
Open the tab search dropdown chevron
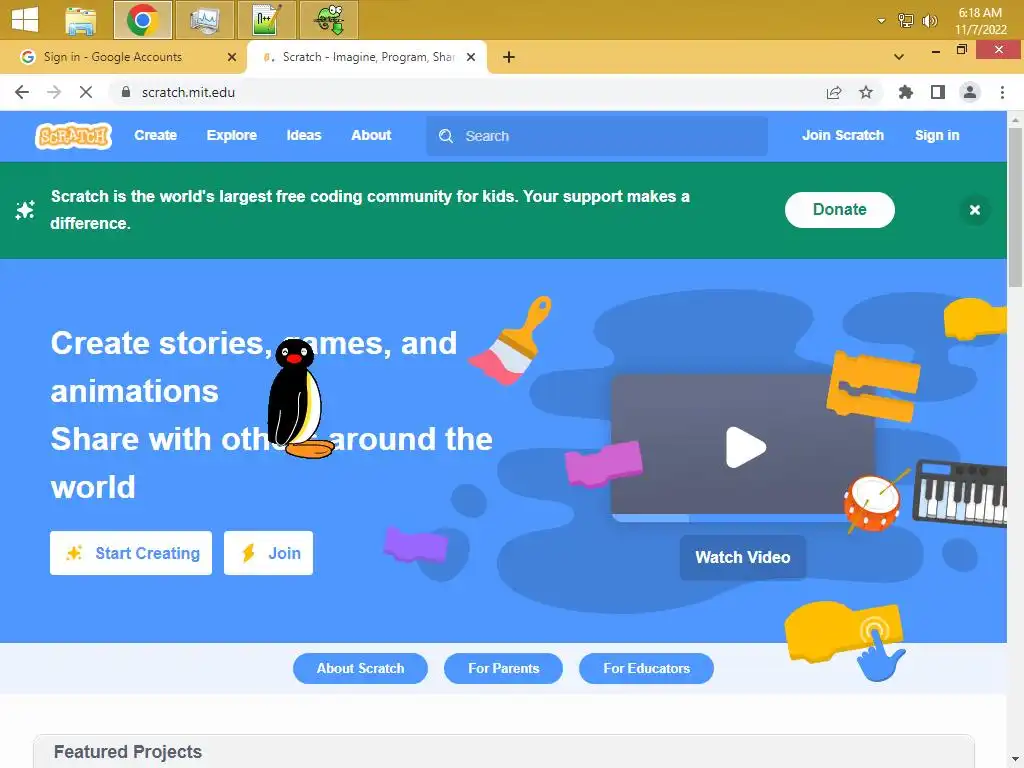(x=899, y=57)
